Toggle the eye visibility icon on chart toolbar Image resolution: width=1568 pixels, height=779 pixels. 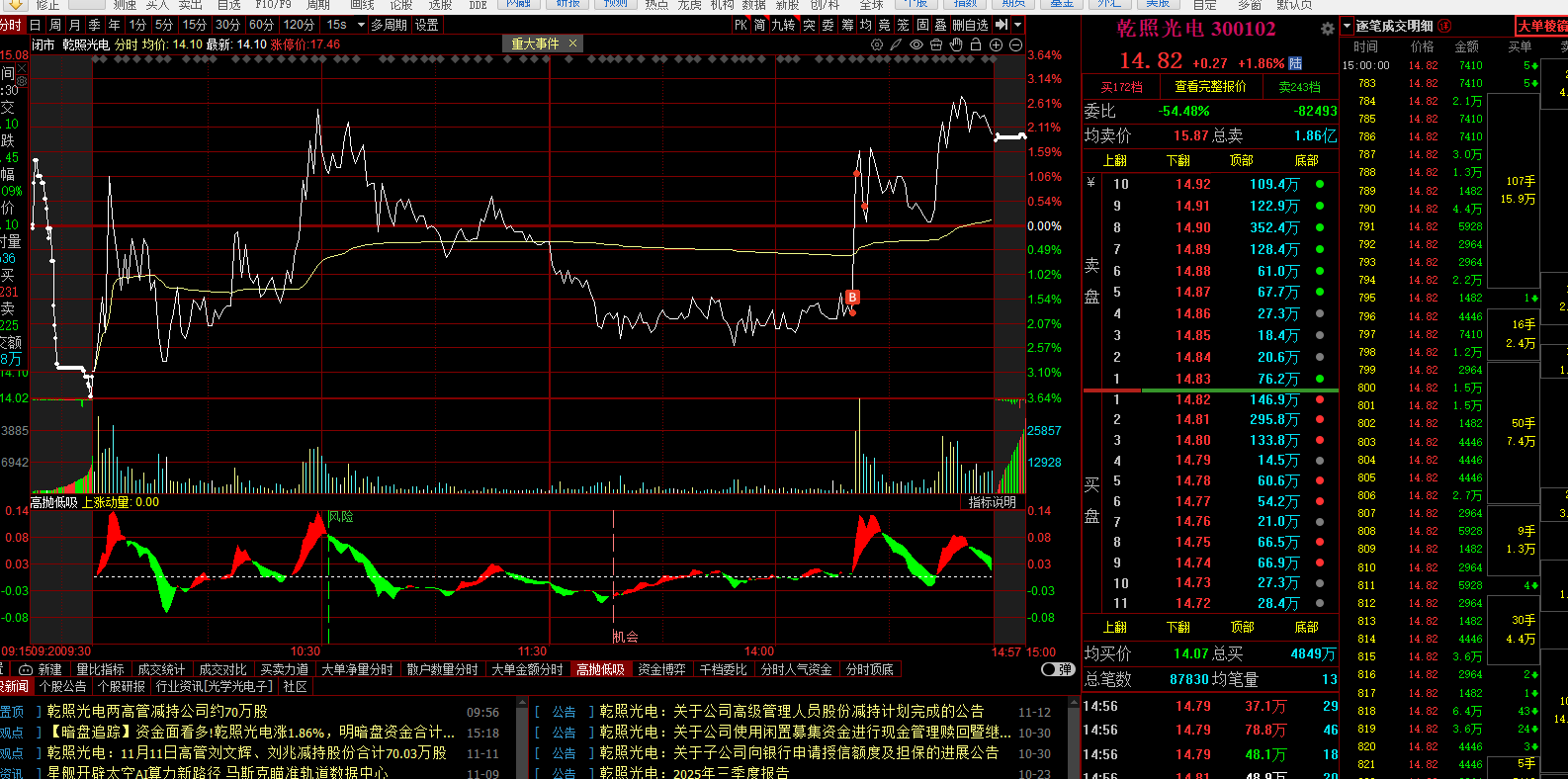916,44
